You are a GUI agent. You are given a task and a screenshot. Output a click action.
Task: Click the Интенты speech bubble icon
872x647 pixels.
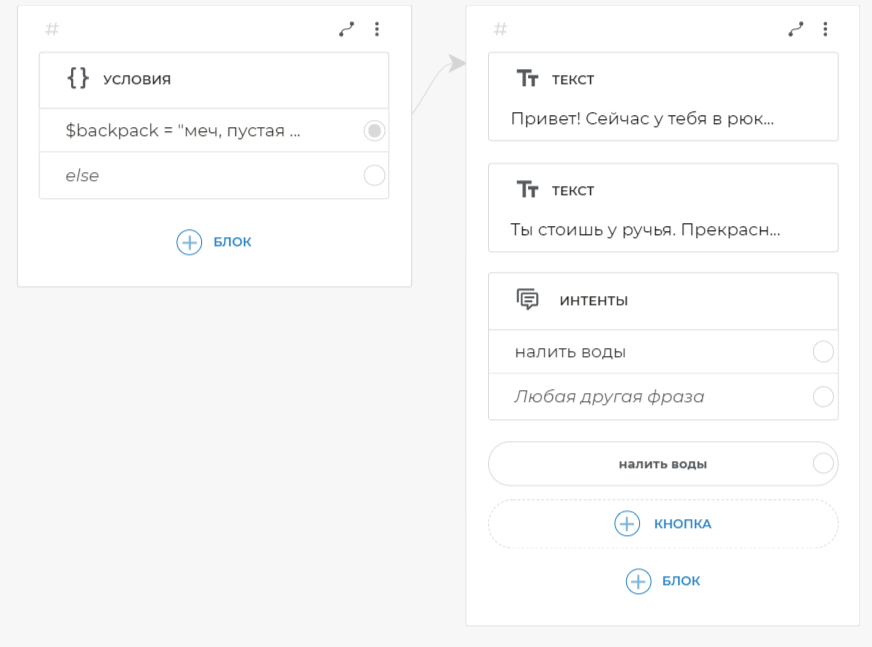click(x=527, y=300)
